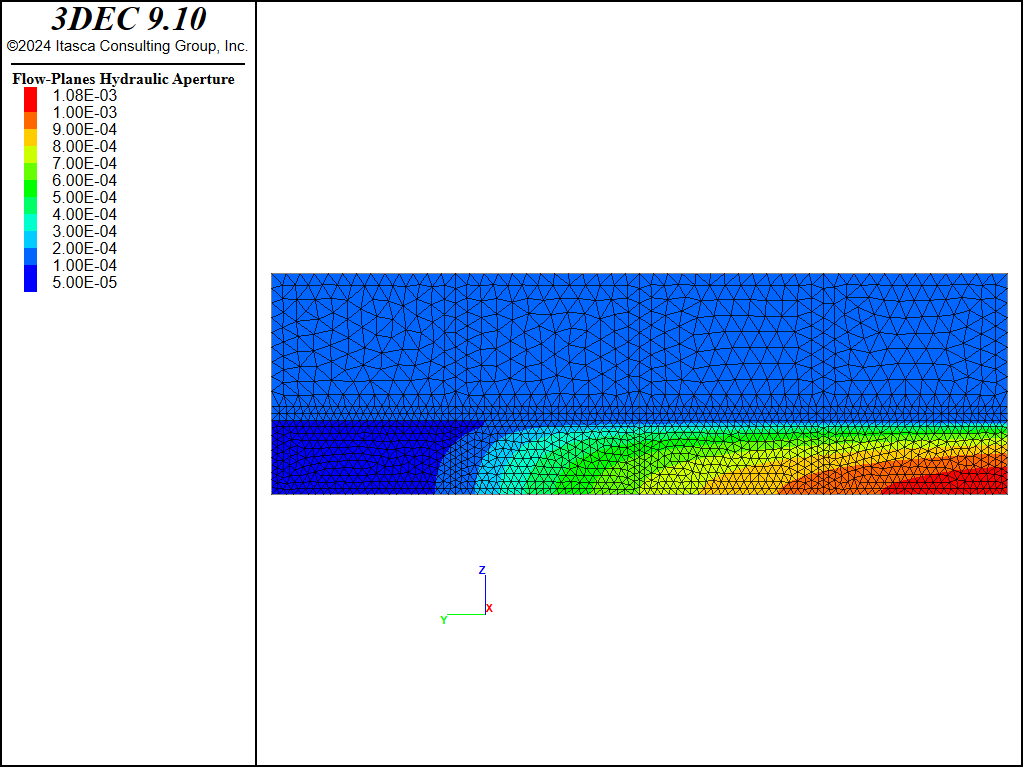The width and height of the screenshot is (1024, 768).
Task: Click the 5.00E-04 legend value label
Action: click(84, 198)
